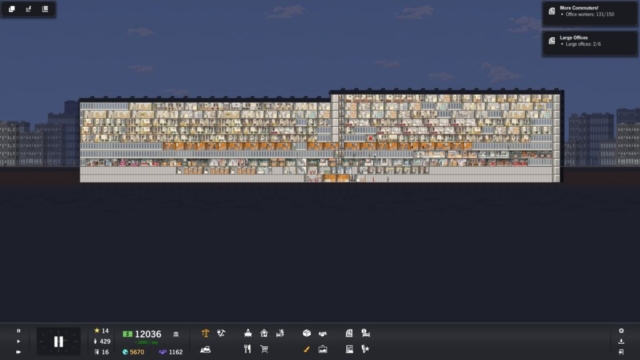The height and width of the screenshot is (360, 640).
Task: Open settings gear at bottom right
Action: tap(621, 331)
